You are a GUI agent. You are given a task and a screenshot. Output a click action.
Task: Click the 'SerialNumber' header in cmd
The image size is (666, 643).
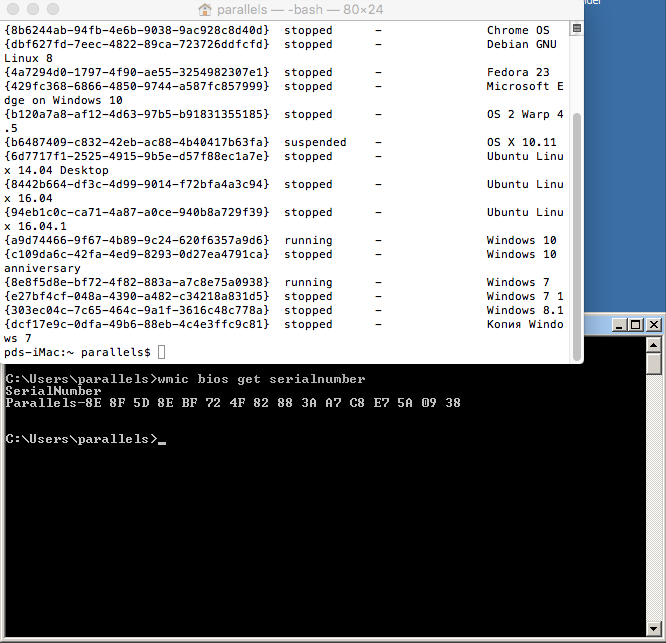[x=53, y=391]
